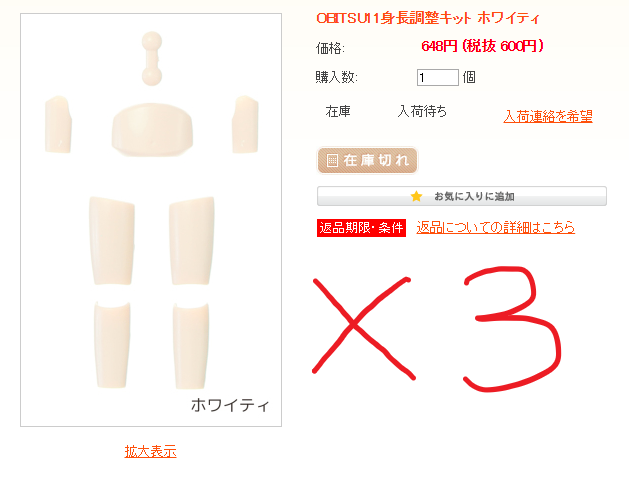Click the right lower leg part image
The height and width of the screenshot is (484, 629).
click(191, 346)
